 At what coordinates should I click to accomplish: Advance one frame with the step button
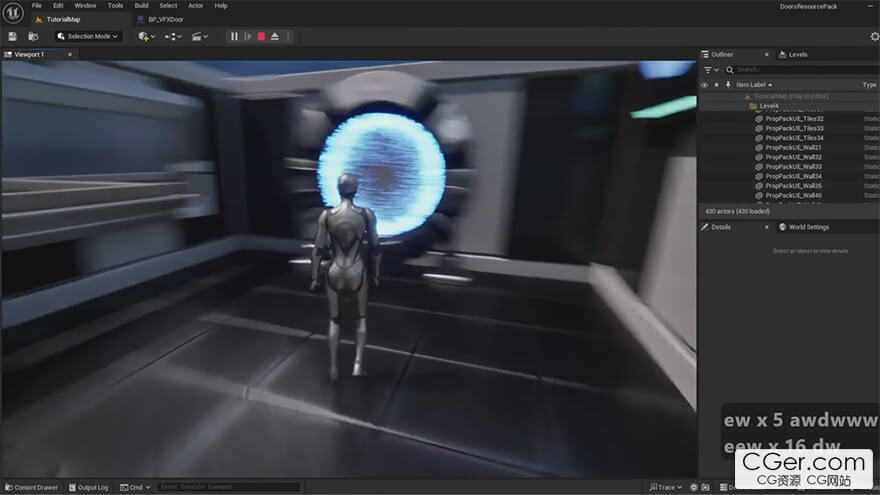[248, 36]
